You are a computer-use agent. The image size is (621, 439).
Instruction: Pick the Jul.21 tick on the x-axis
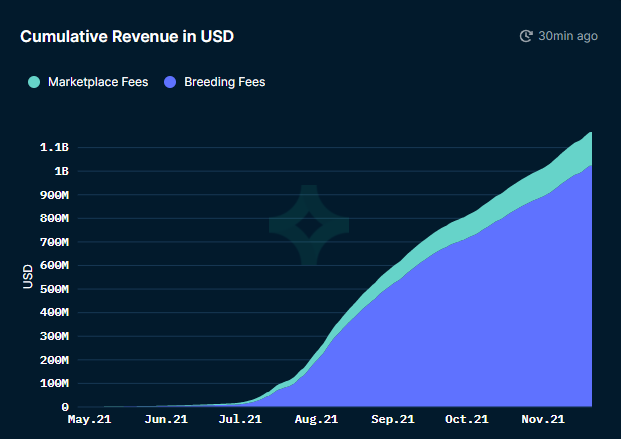pos(240,419)
